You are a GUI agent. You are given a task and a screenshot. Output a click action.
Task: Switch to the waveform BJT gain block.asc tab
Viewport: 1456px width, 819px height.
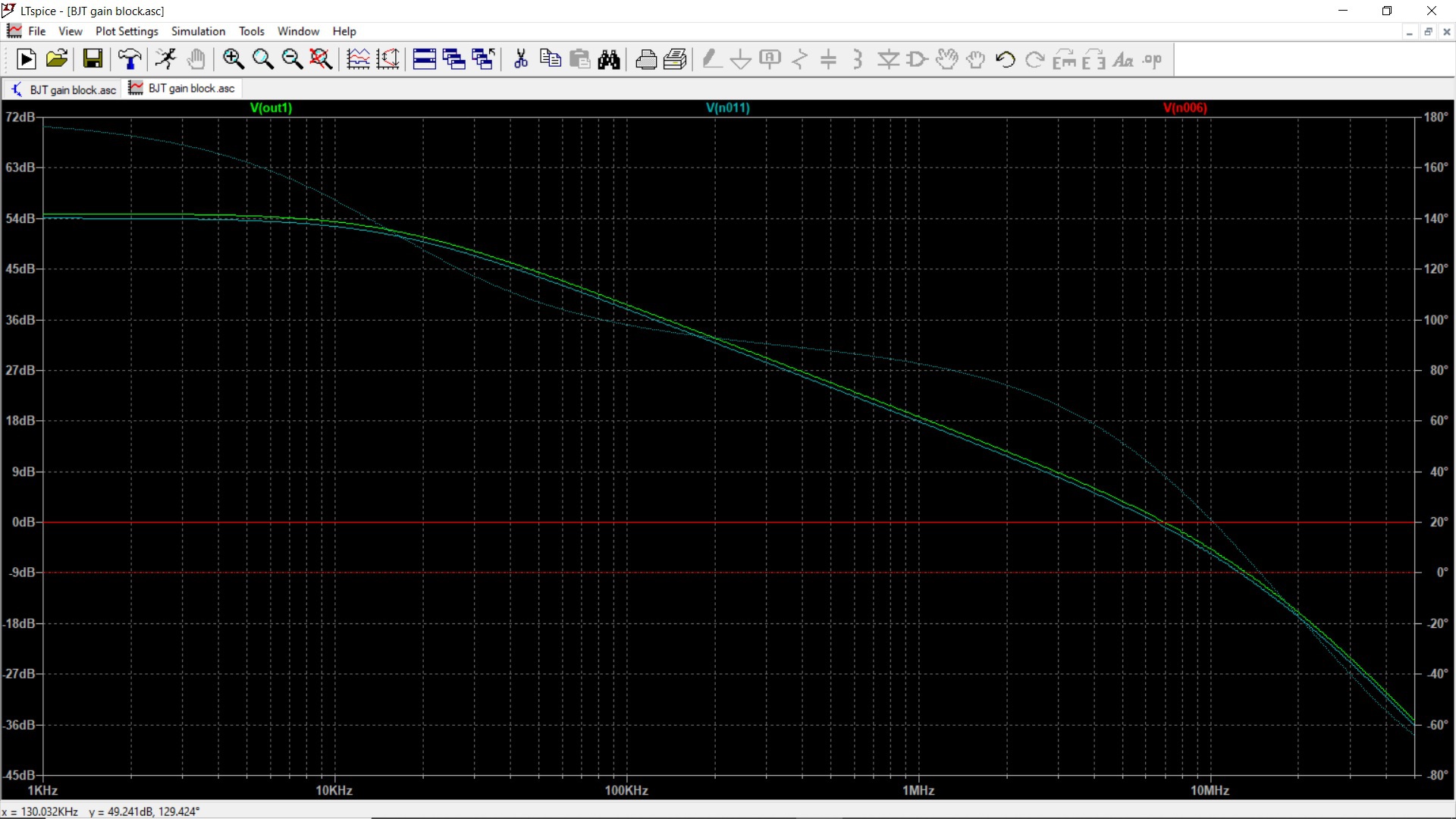(182, 89)
